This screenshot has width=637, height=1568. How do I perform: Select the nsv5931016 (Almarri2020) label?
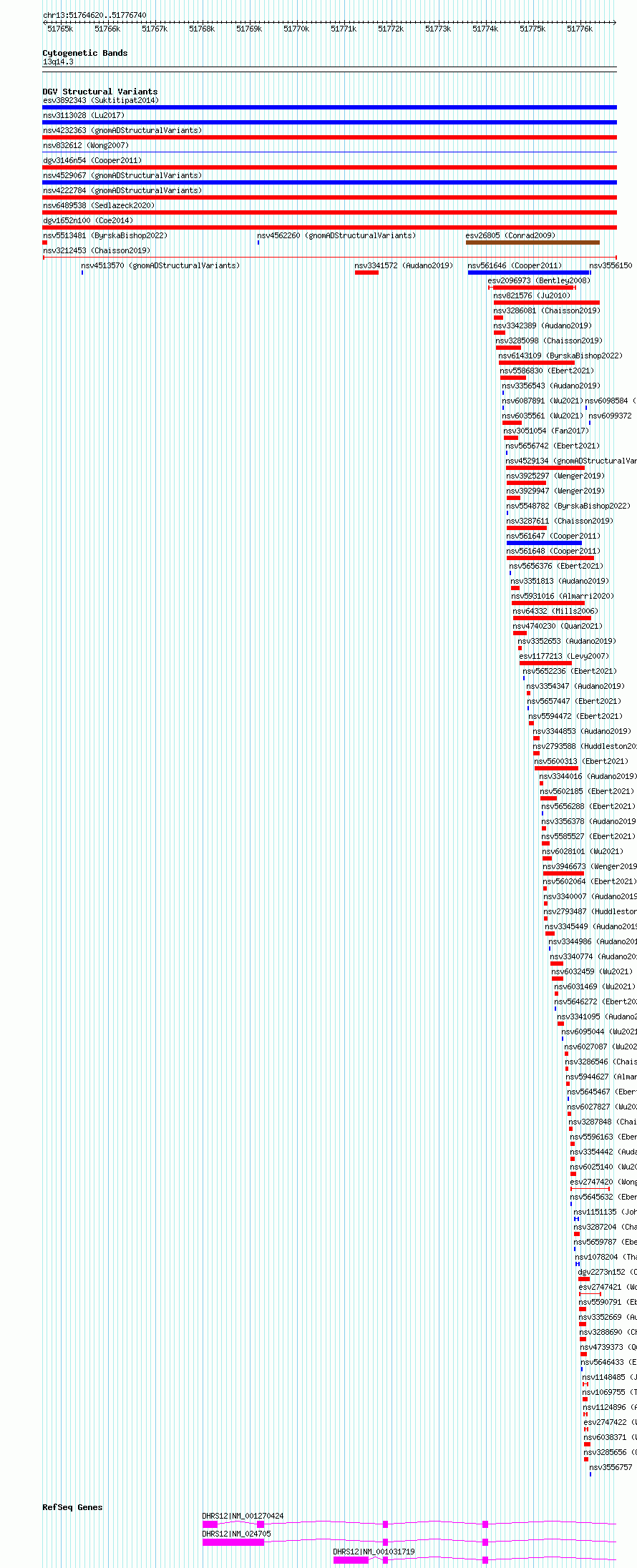click(563, 596)
